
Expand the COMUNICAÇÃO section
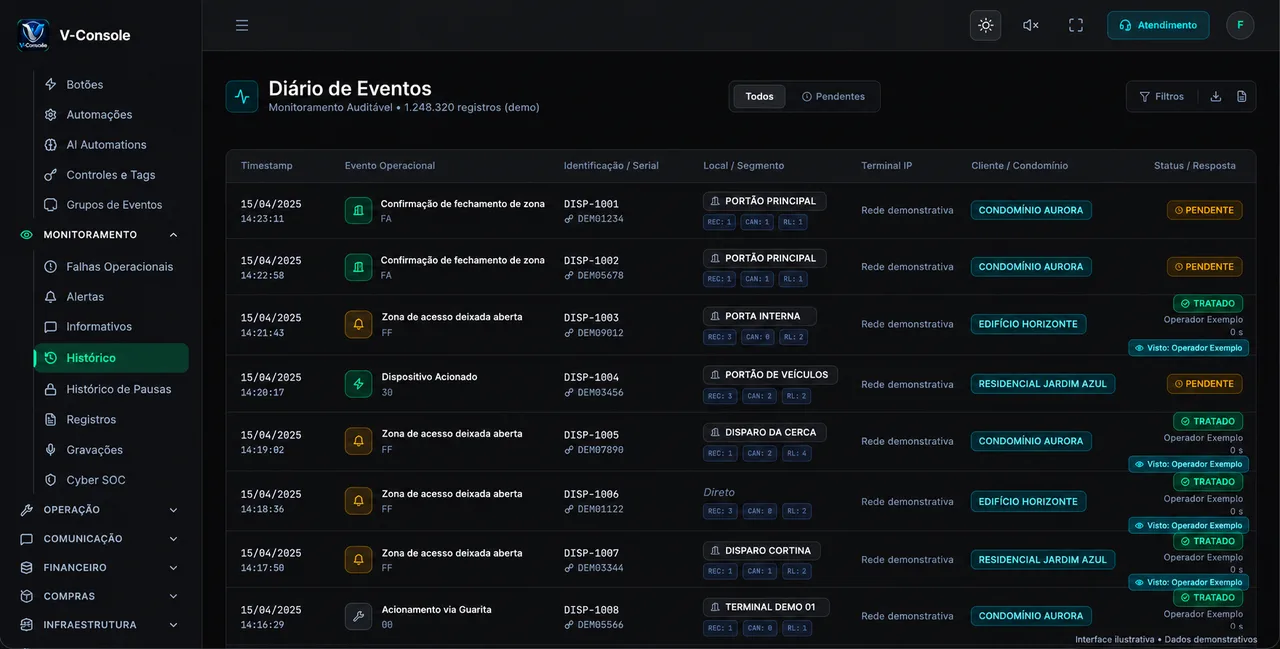[99, 539]
